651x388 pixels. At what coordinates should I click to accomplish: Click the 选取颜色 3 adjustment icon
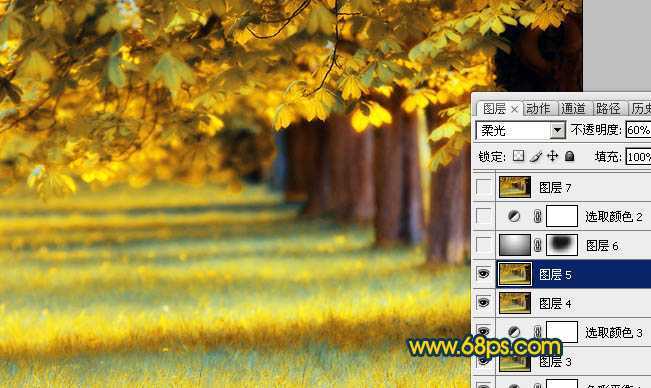coord(514,332)
